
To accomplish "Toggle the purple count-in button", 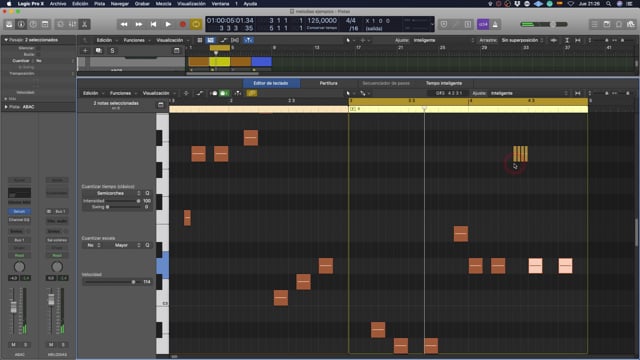I will tap(483, 24).
